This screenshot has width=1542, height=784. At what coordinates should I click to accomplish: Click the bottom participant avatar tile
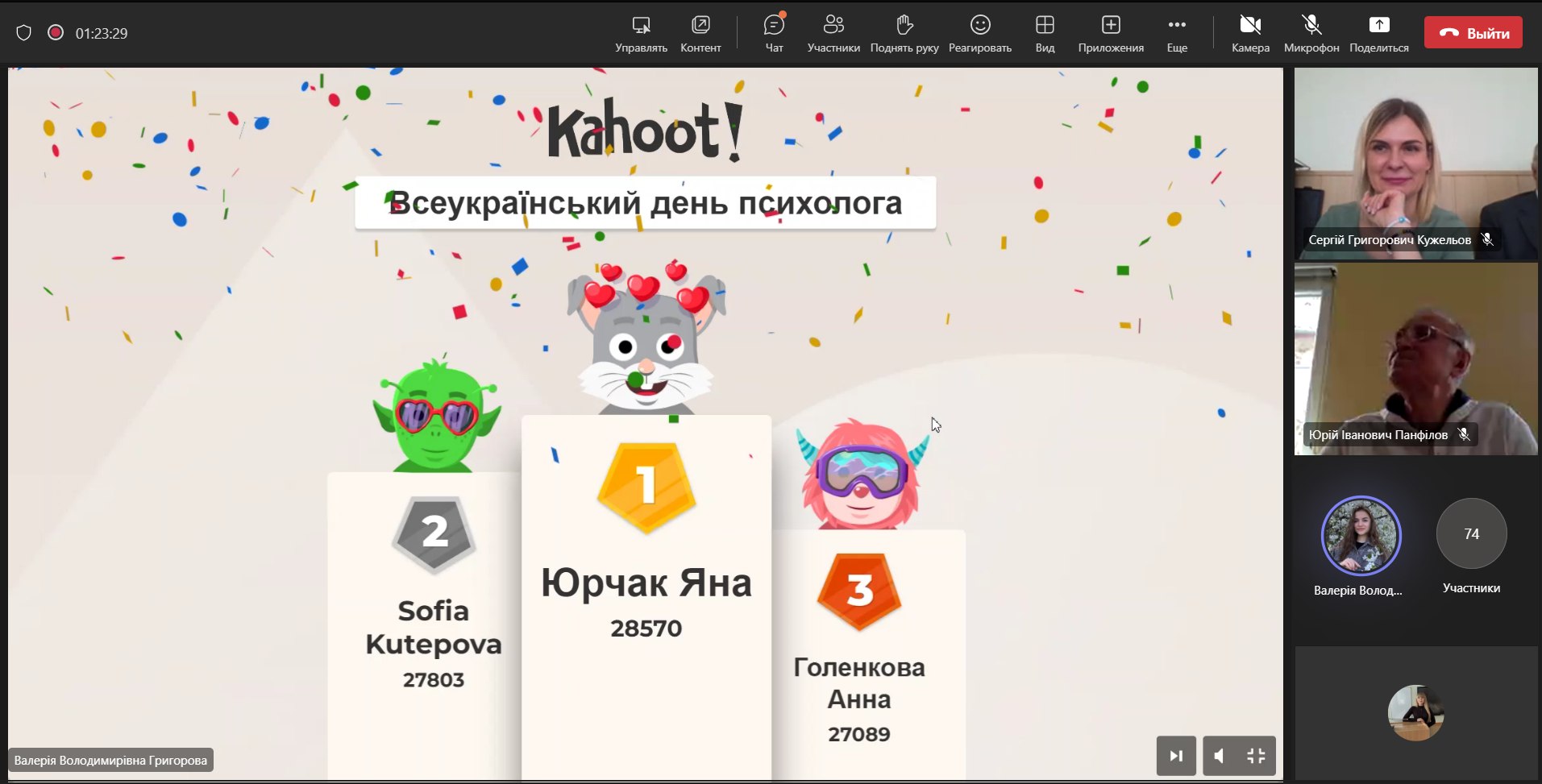1415,713
